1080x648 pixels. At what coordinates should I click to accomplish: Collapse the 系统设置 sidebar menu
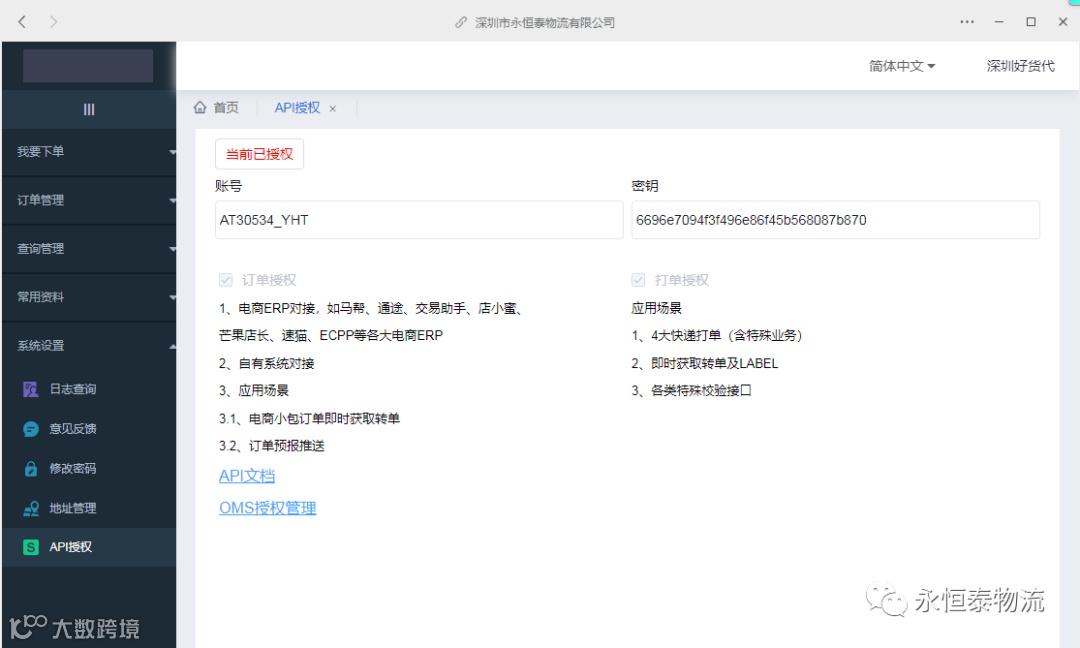point(89,346)
